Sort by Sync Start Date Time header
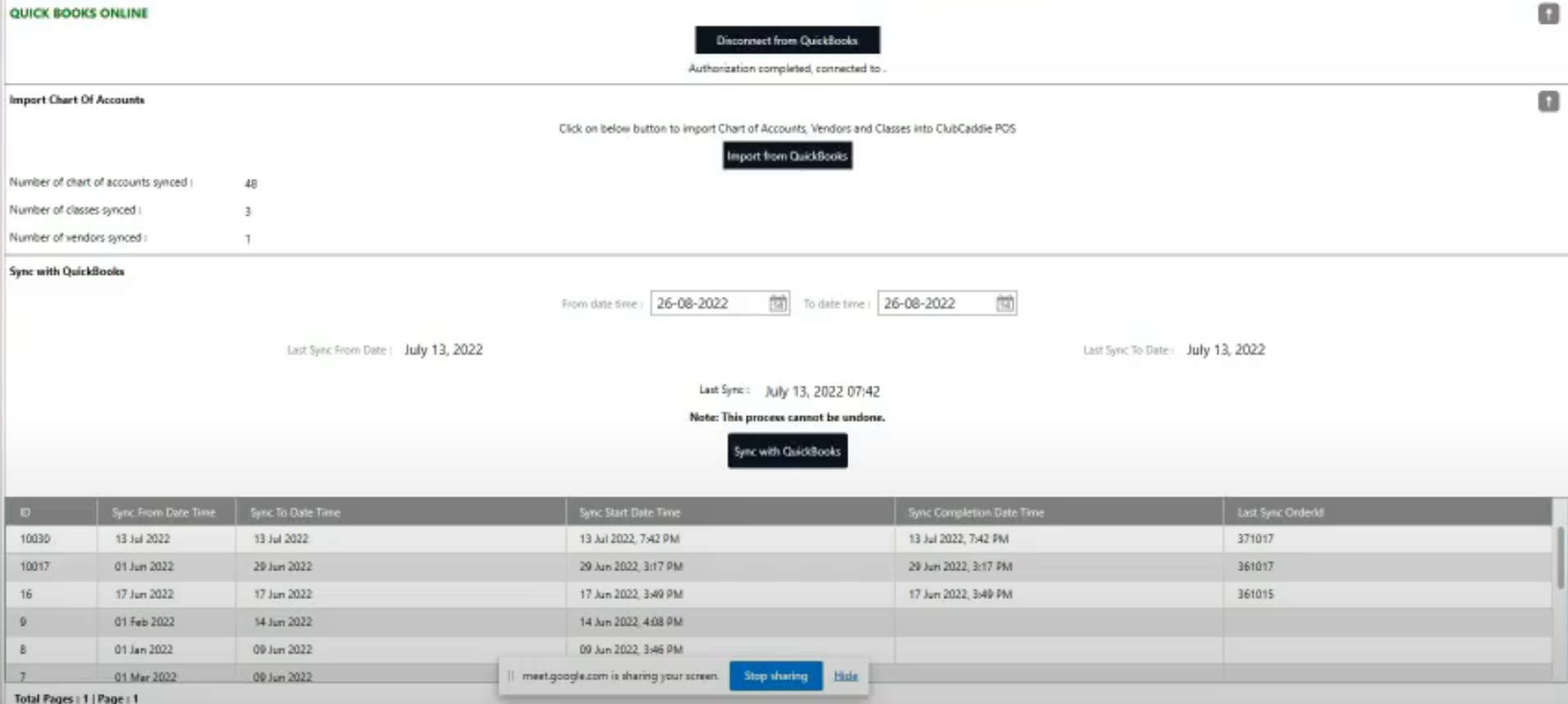The width and height of the screenshot is (1568, 704). click(730, 512)
